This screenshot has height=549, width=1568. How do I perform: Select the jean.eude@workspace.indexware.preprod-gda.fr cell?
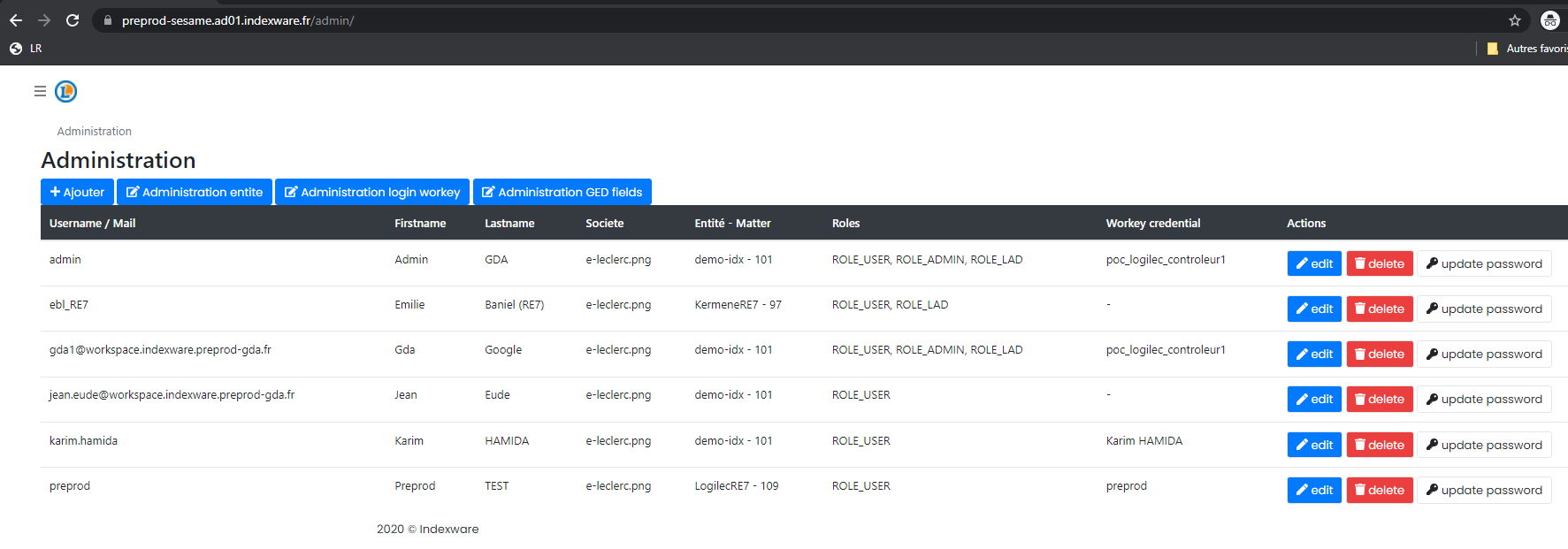172,394
